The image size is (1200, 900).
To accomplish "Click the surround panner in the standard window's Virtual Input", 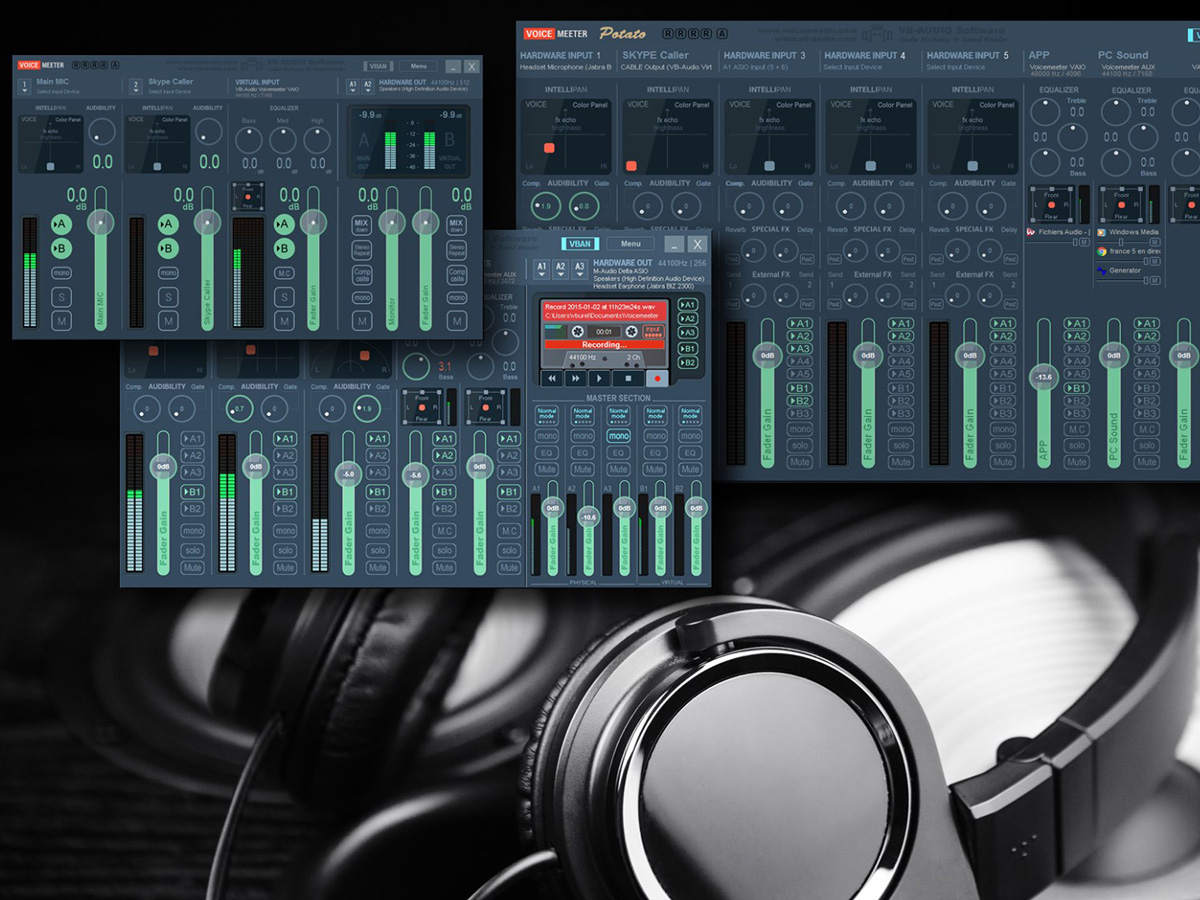I will coord(248,198).
